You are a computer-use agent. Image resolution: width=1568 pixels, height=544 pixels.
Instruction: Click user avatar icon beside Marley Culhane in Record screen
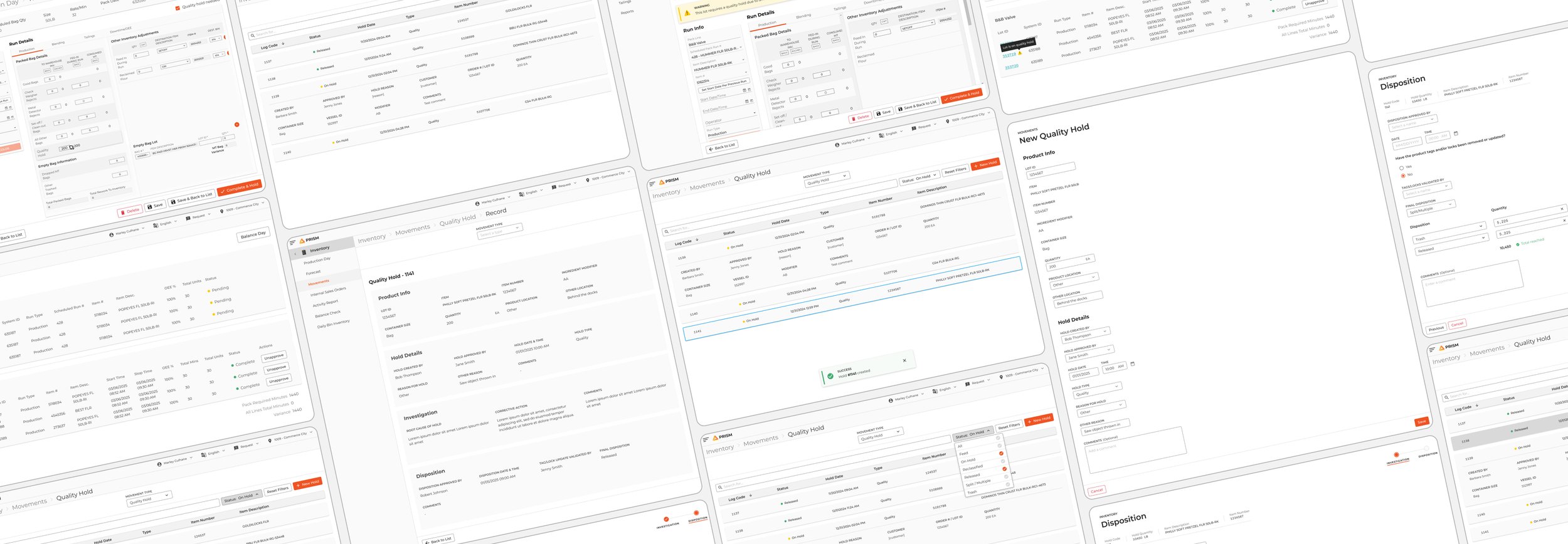tap(477, 204)
